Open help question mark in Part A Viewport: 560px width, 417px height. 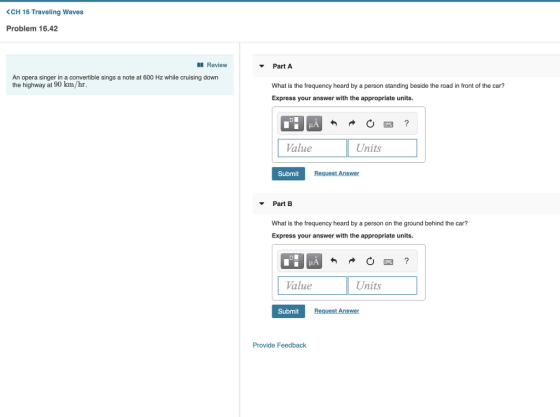click(x=406, y=124)
